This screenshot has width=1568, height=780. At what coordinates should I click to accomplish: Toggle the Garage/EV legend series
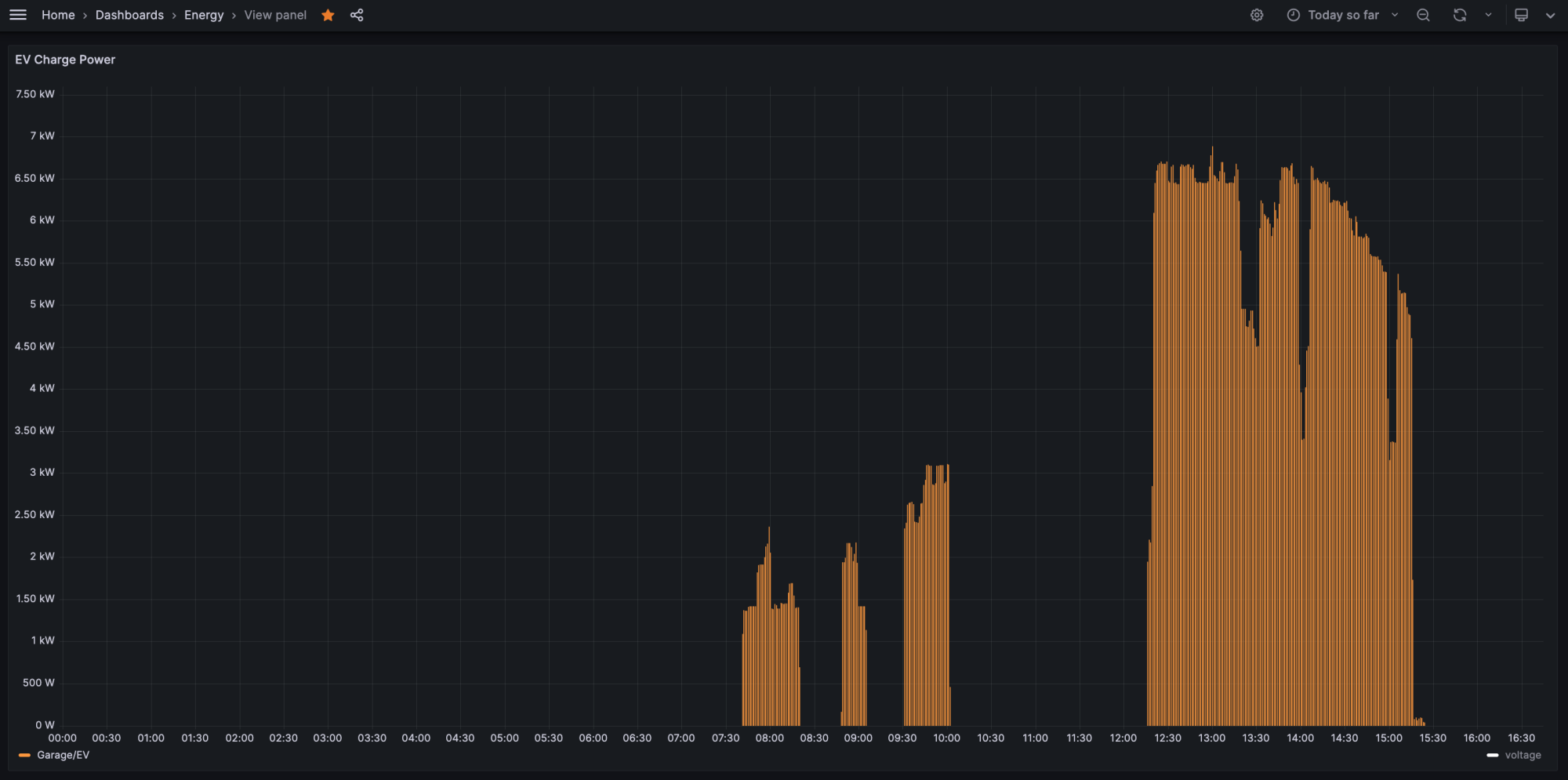click(x=63, y=755)
